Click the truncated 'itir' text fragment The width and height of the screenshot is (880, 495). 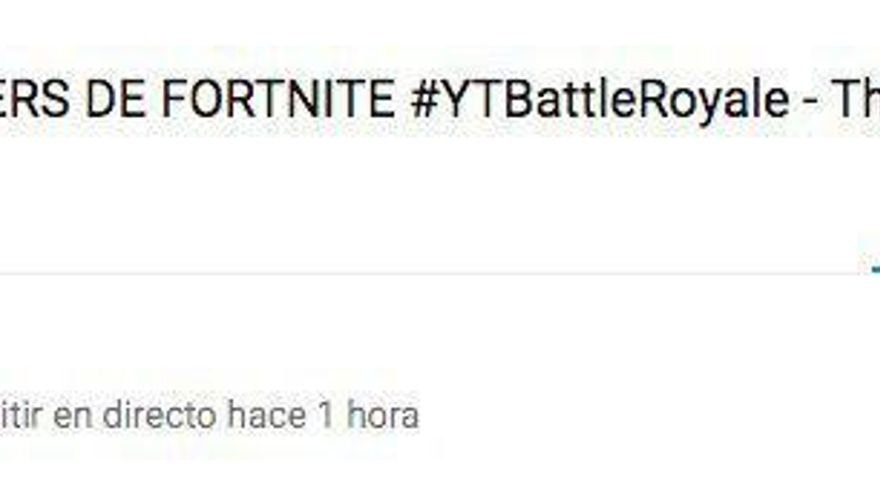click(21, 415)
